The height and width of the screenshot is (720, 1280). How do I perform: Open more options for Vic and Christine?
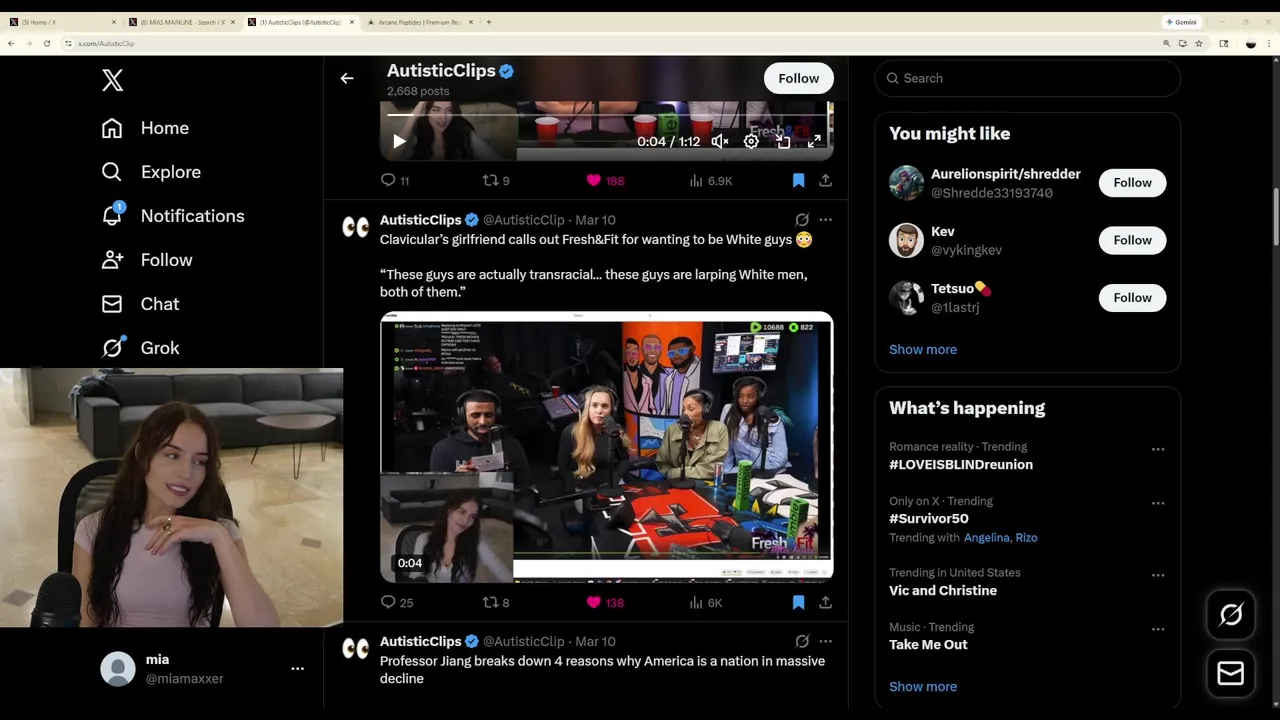(x=1157, y=575)
